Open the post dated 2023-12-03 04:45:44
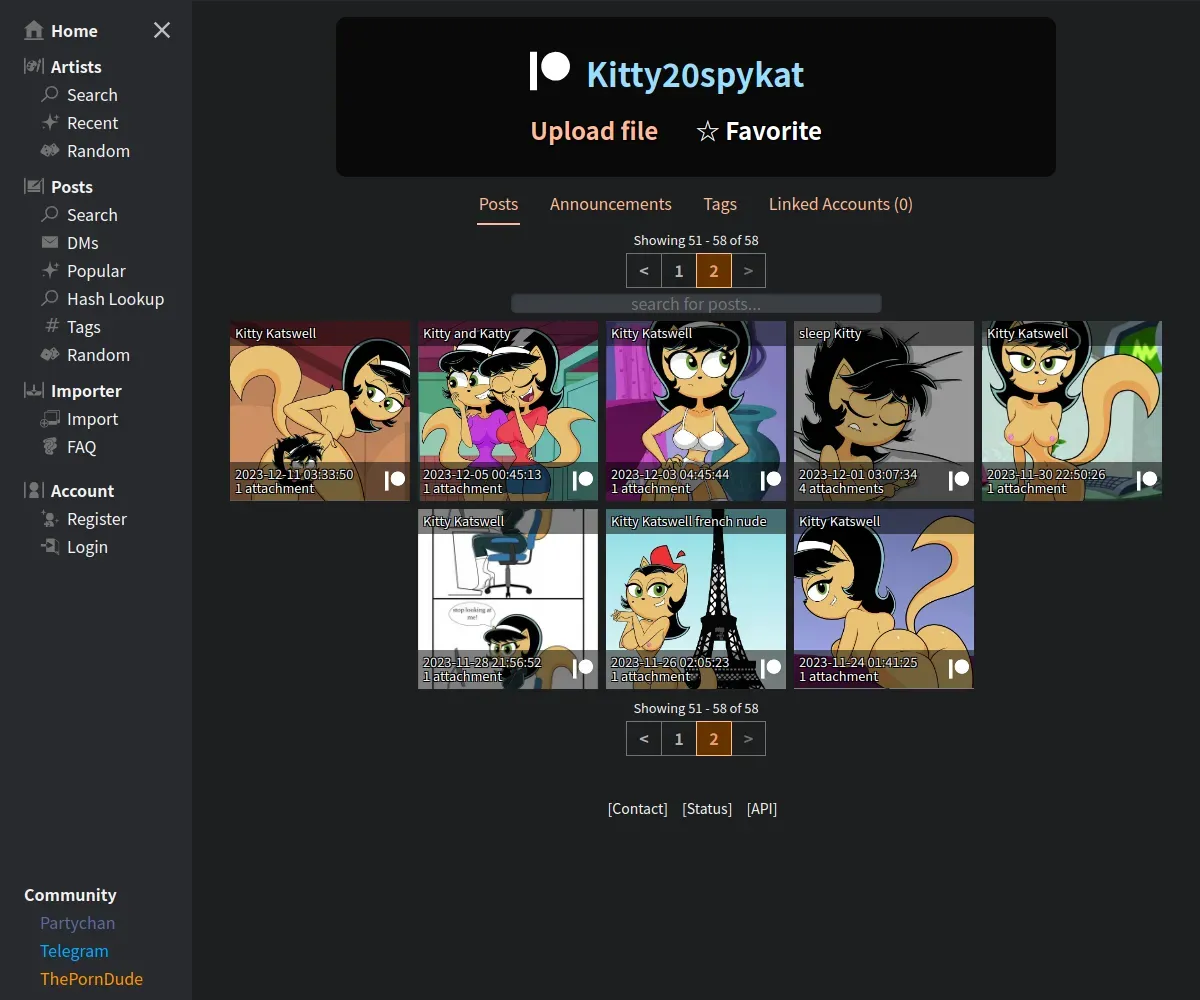The height and width of the screenshot is (1000, 1200). pos(696,411)
